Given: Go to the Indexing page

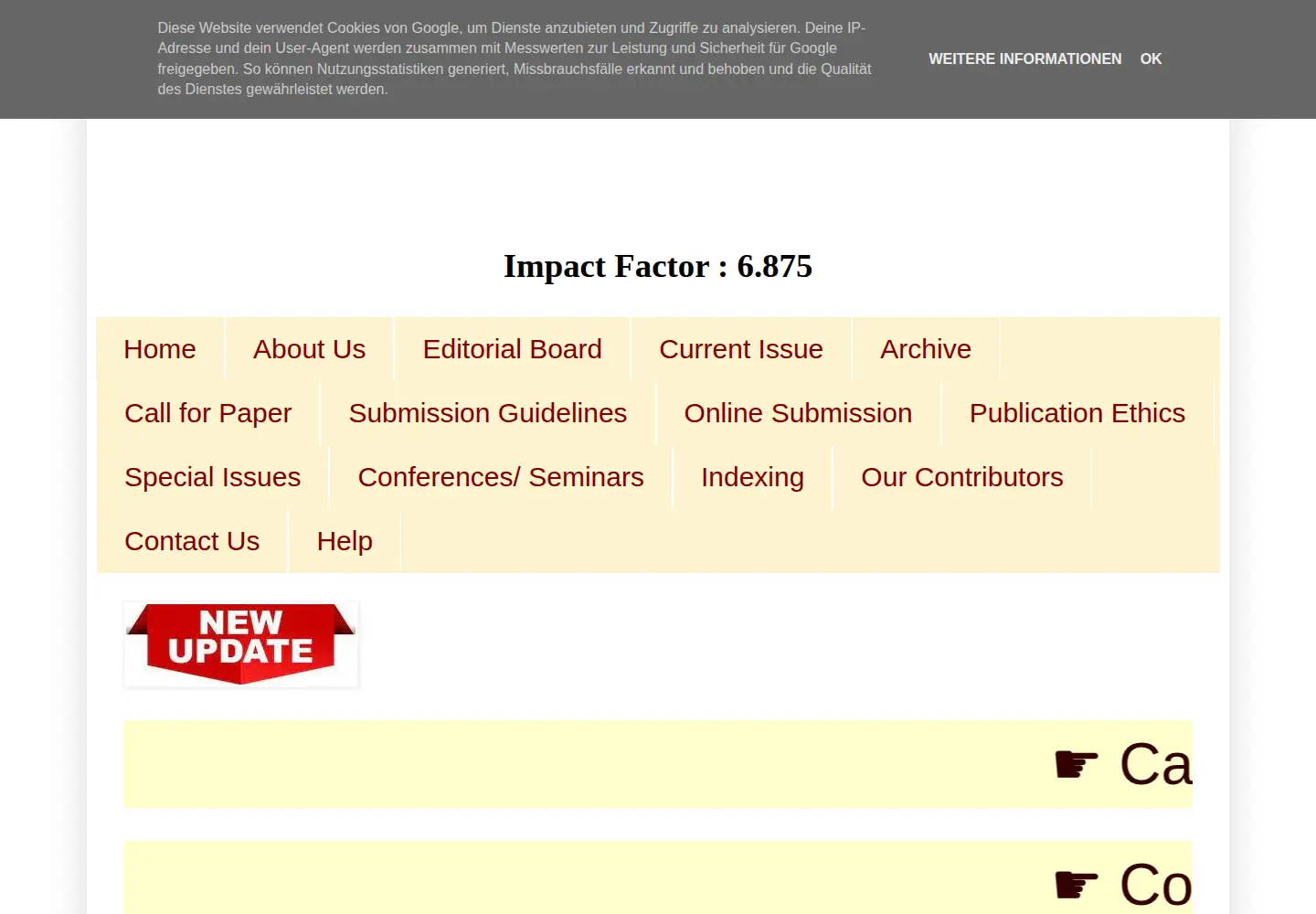Looking at the screenshot, I should click(x=752, y=477).
